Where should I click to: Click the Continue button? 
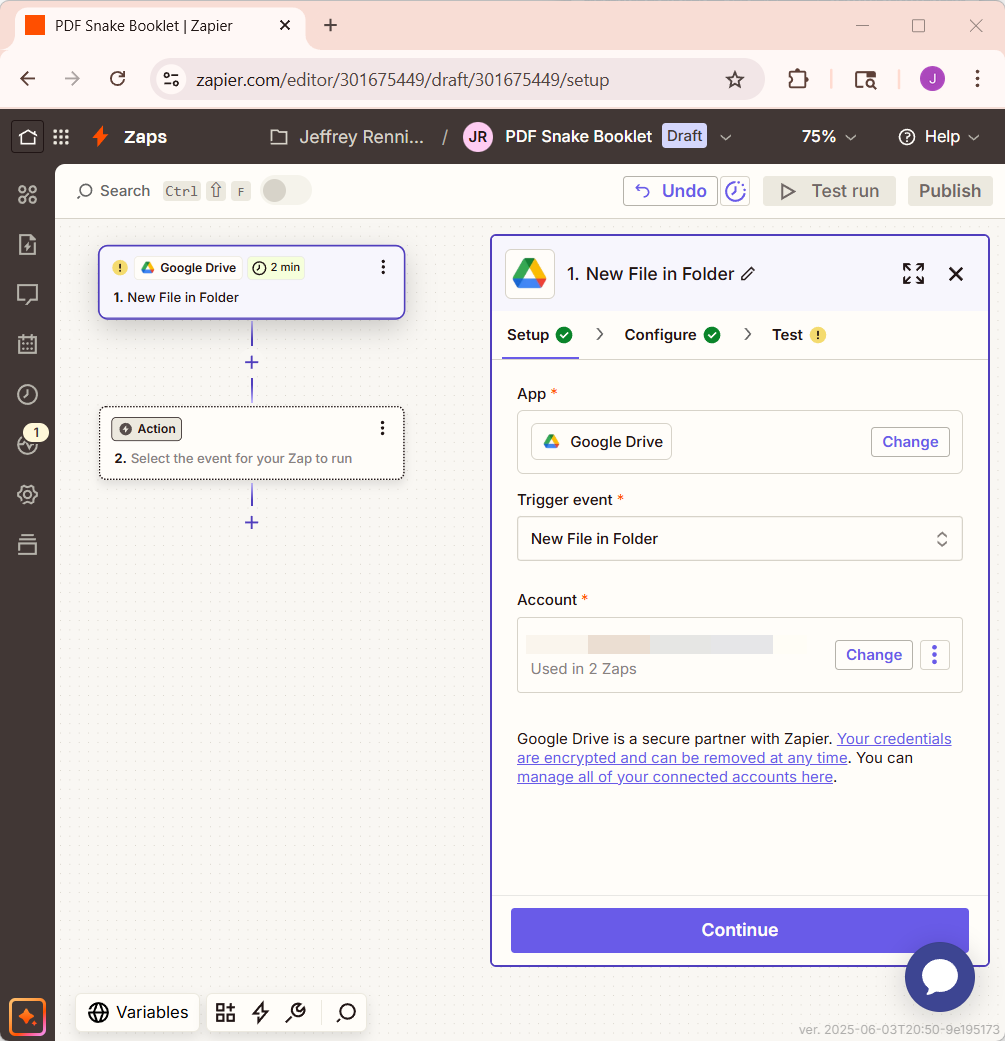[x=739, y=930]
